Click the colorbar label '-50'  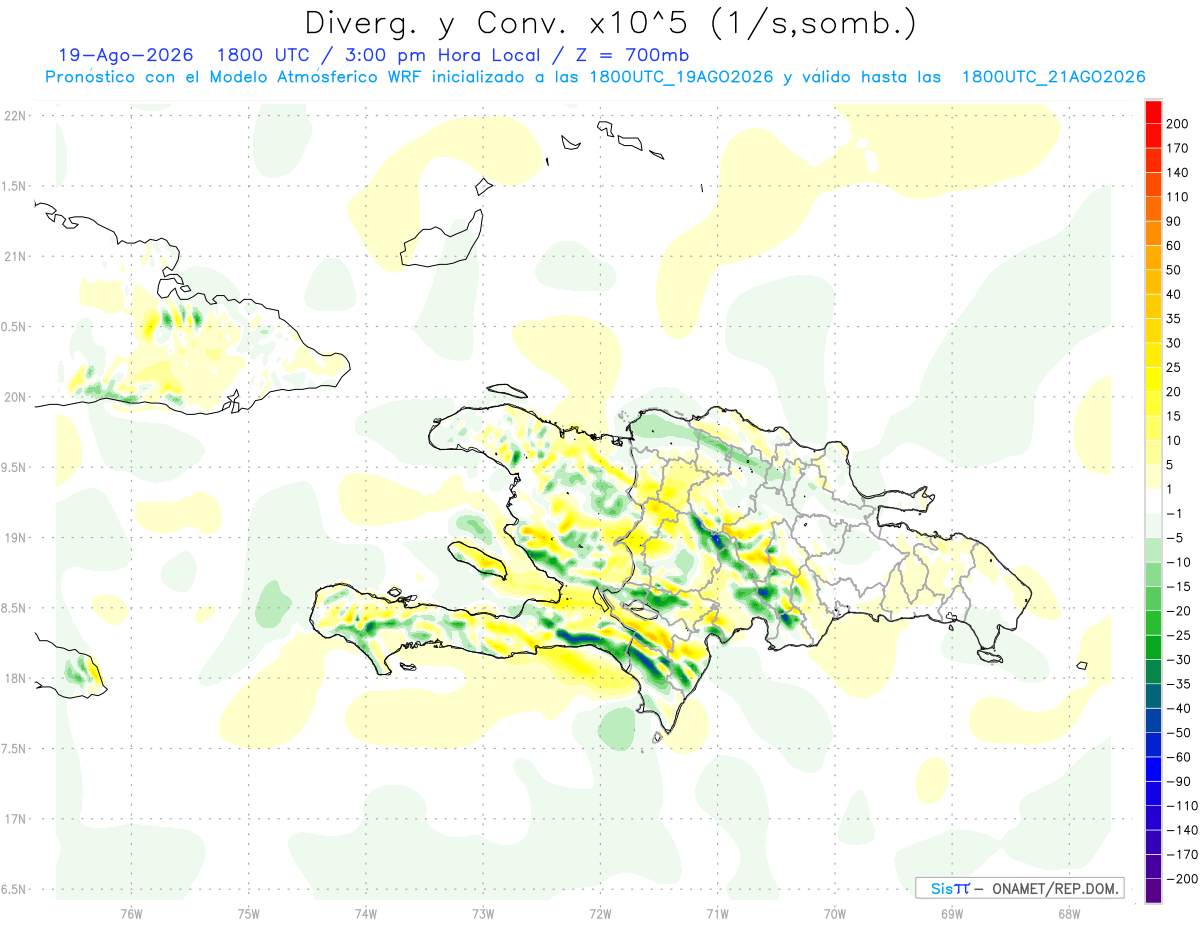pos(1177,733)
